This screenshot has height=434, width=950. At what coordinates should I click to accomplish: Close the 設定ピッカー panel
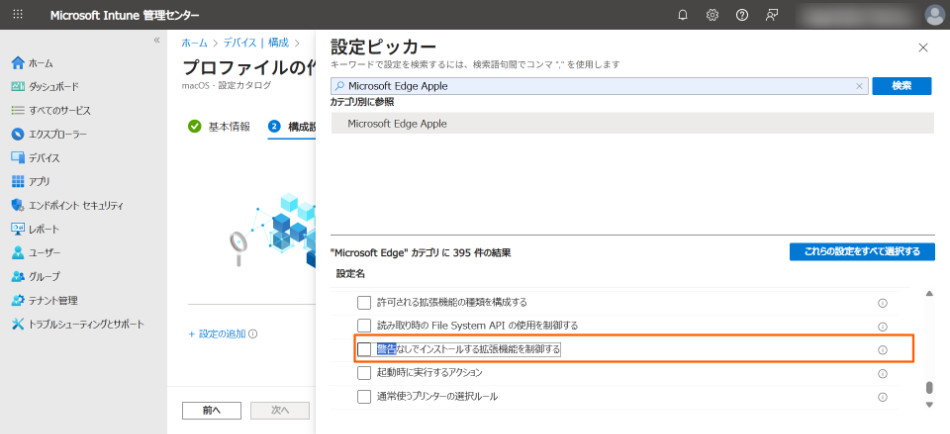point(922,47)
